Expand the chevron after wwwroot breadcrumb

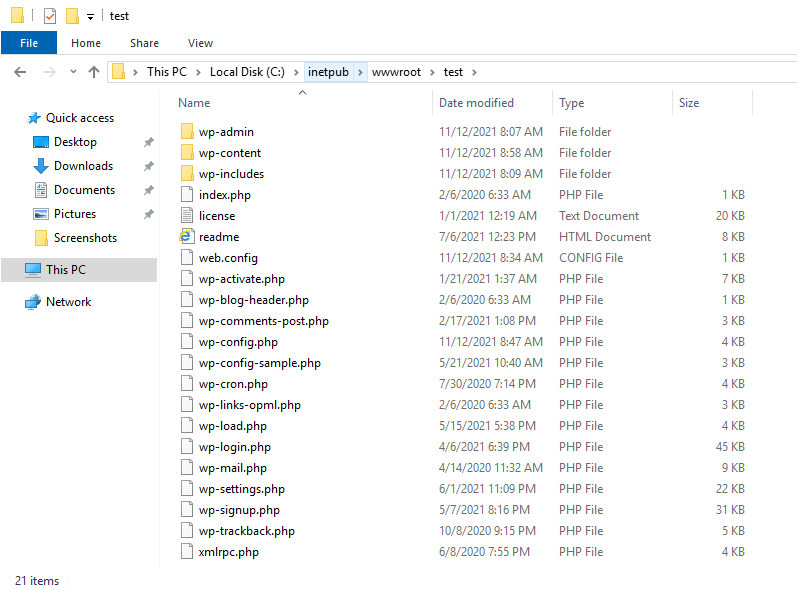click(x=432, y=72)
